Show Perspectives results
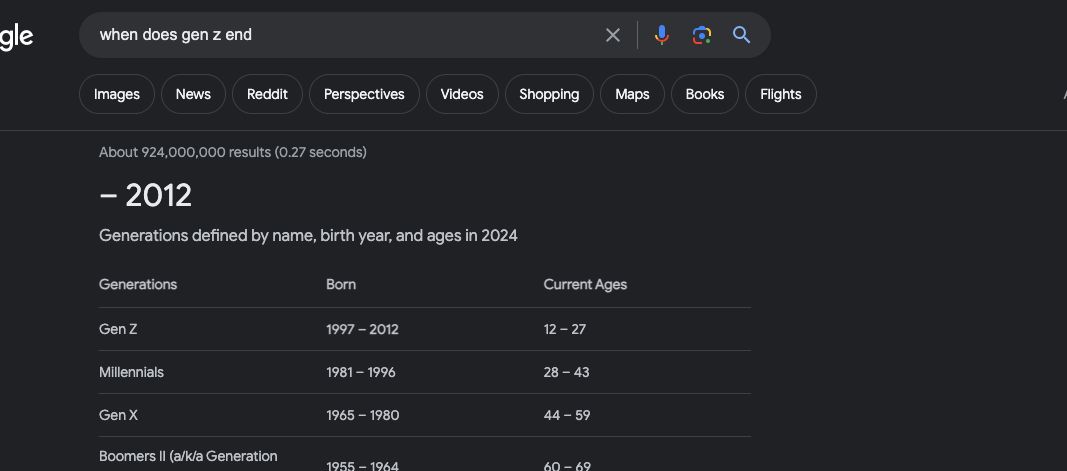Screen dimensions: 1067x471 [364, 94]
